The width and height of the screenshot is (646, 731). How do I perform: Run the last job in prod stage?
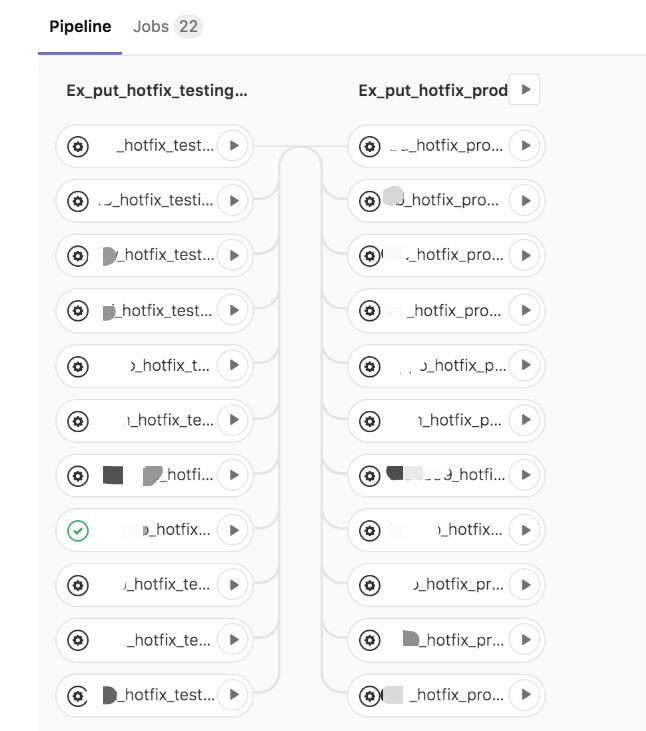[x=525, y=694]
